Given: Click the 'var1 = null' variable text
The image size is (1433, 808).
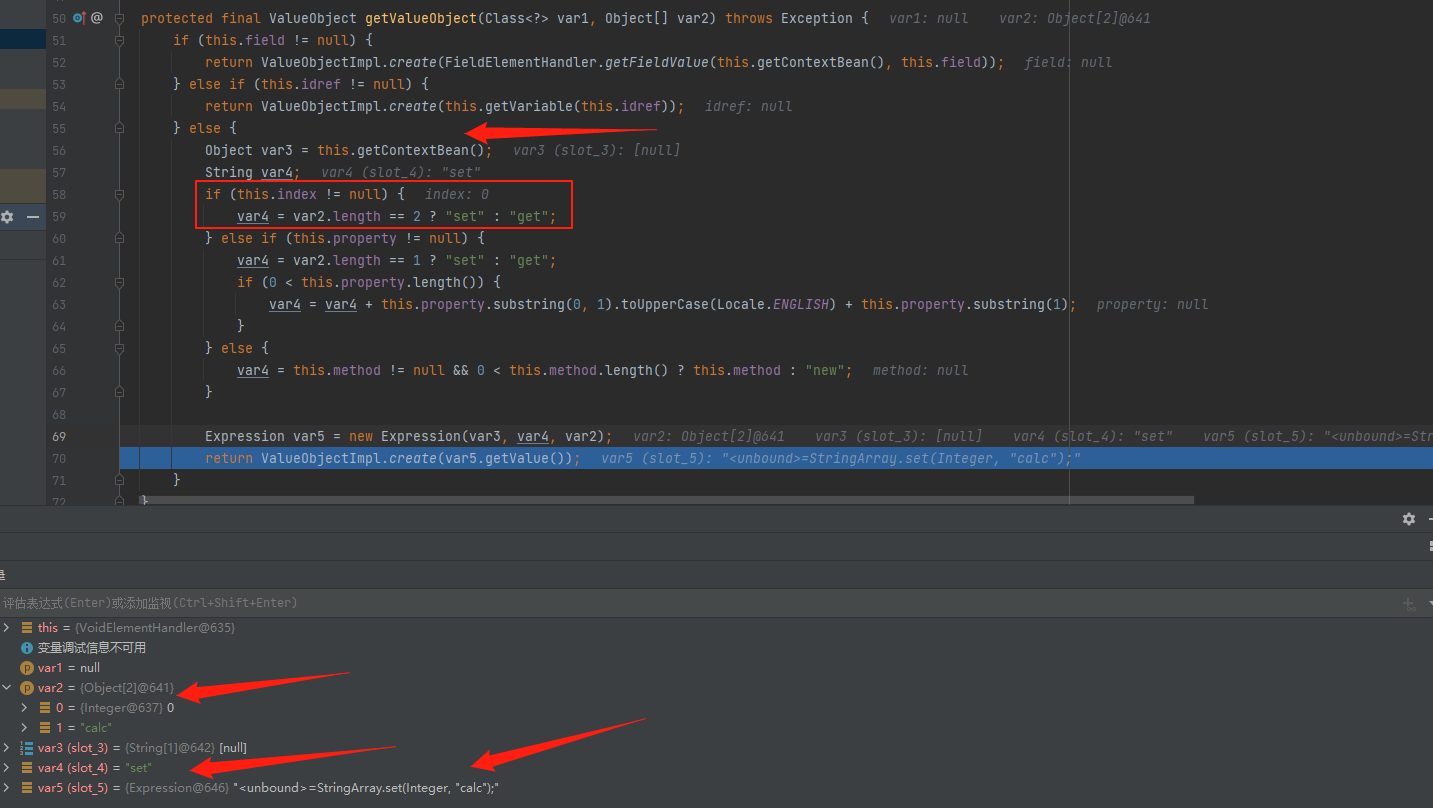Looking at the screenshot, I should (x=69, y=668).
